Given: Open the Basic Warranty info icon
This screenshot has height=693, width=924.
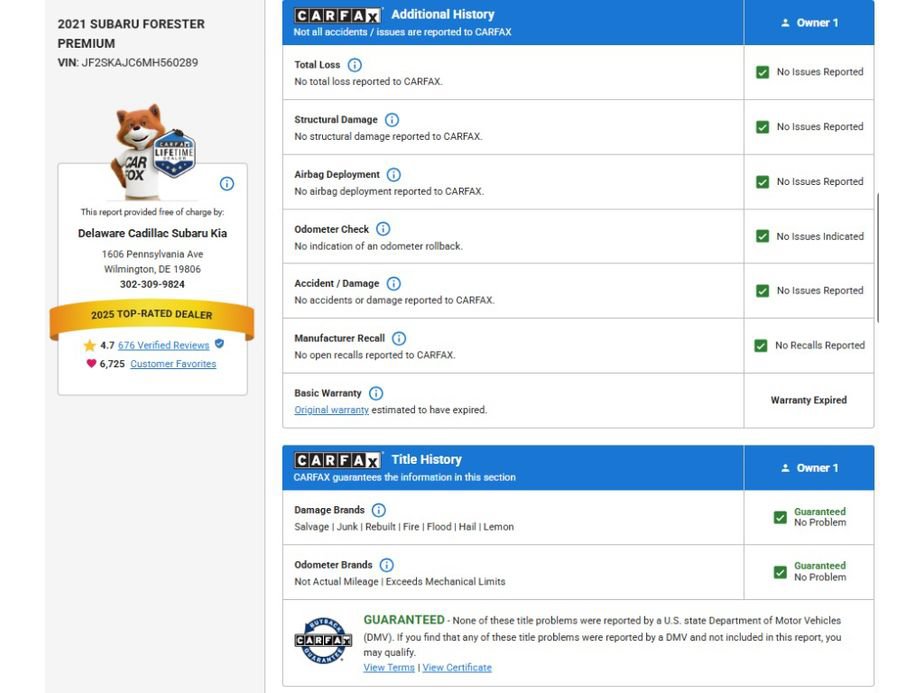Looking at the screenshot, I should click(376, 393).
